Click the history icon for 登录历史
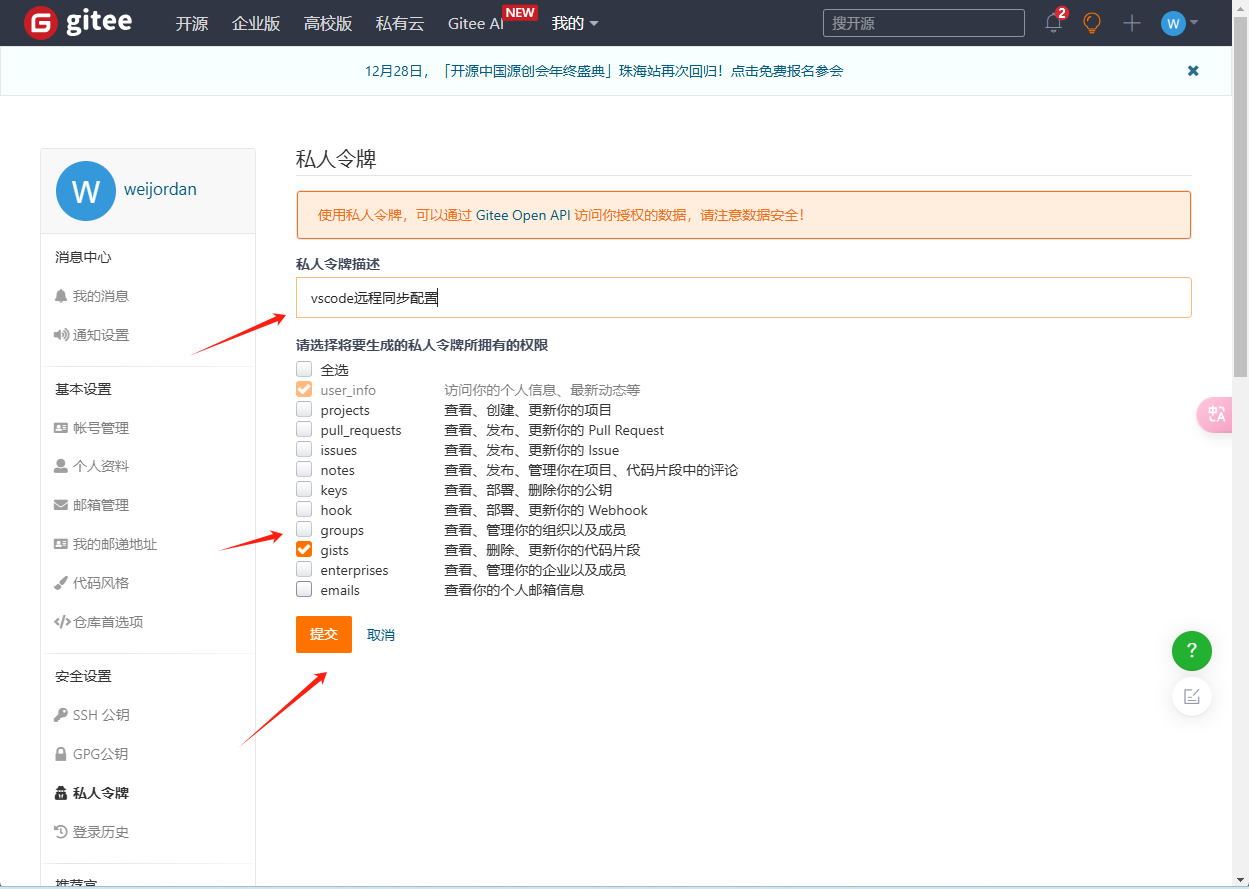The image size is (1249, 889). 61,832
